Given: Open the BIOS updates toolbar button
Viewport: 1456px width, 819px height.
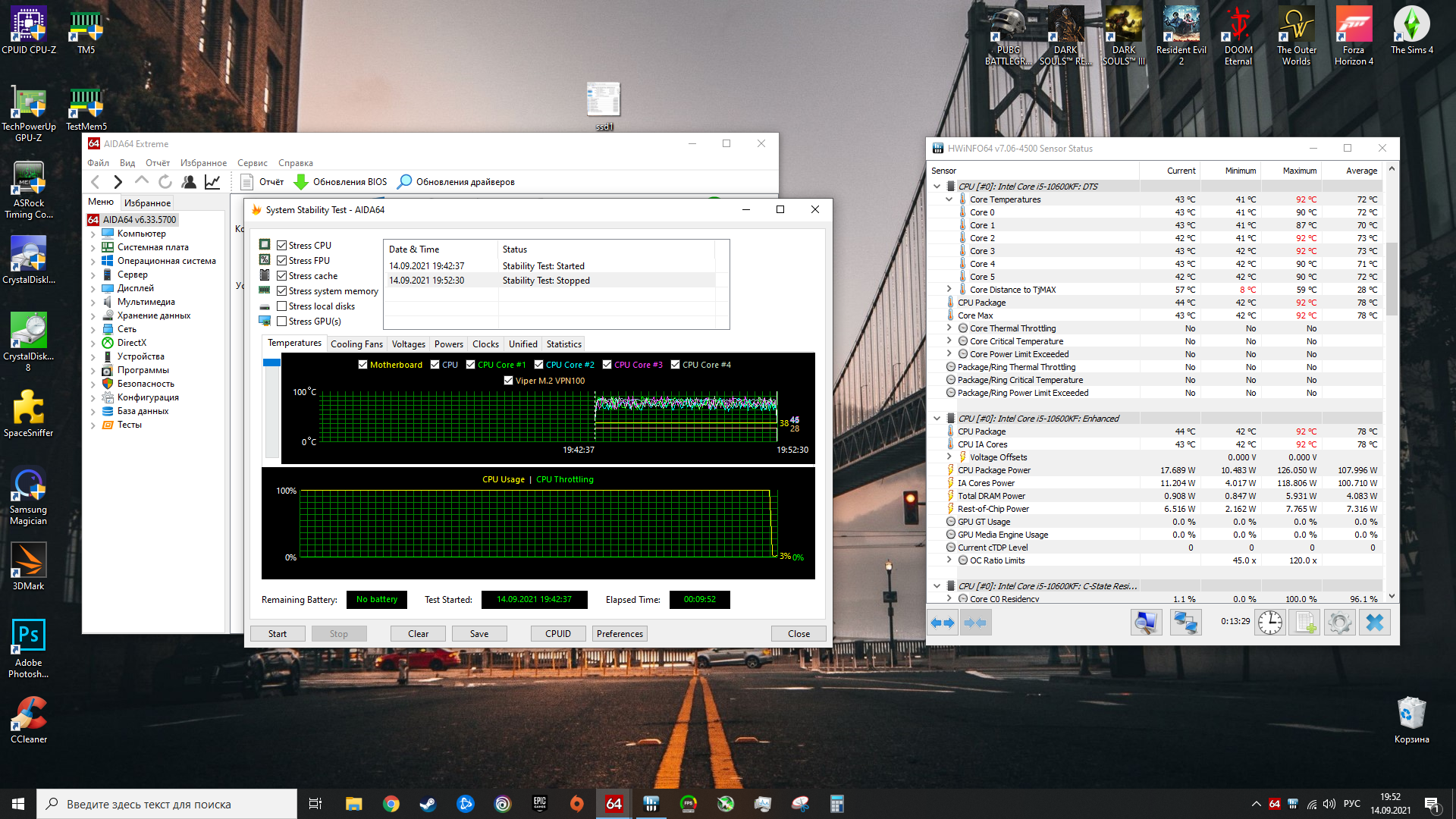Looking at the screenshot, I should click(x=340, y=182).
